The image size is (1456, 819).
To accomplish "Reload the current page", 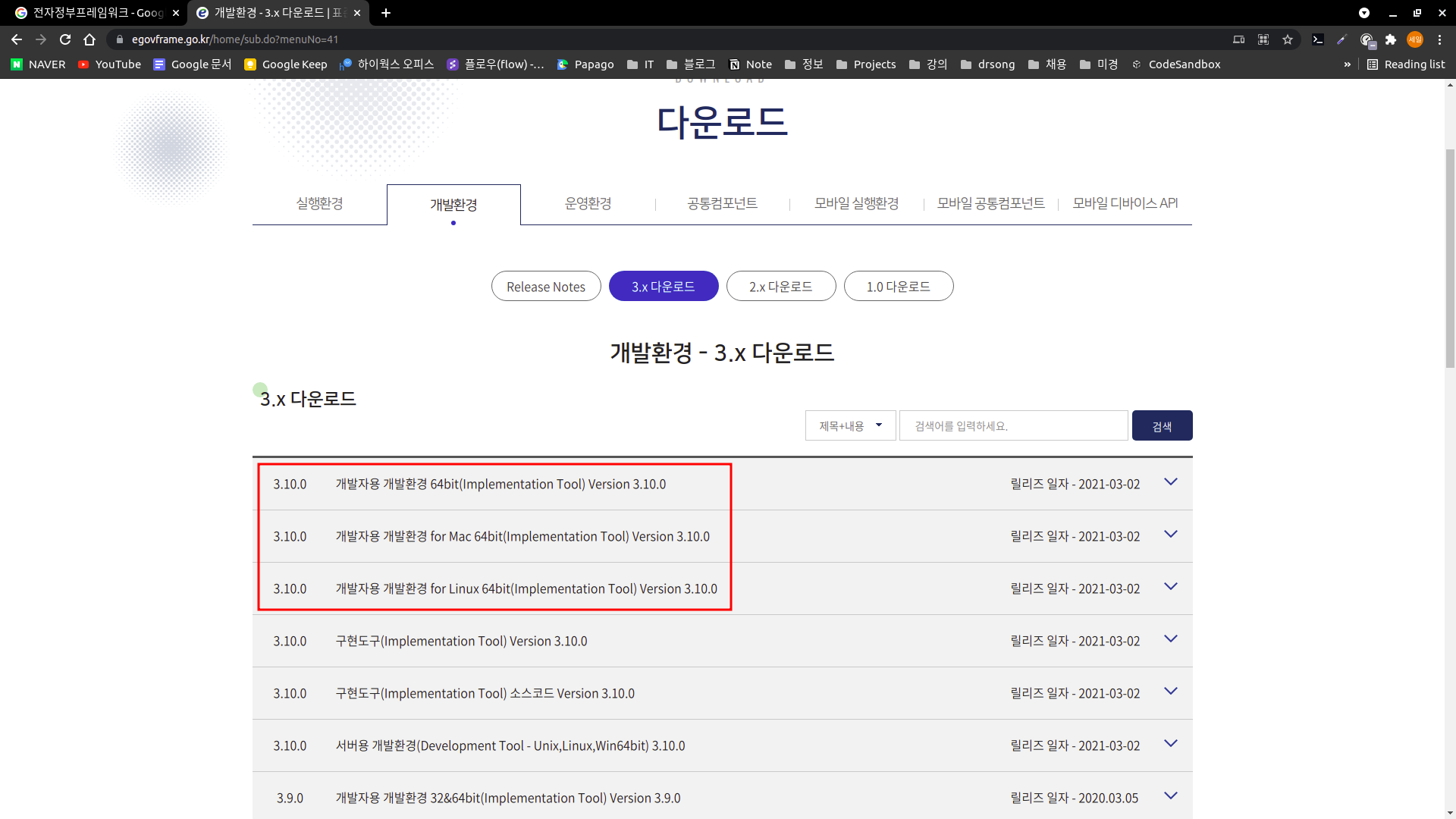I will (x=65, y=39).
